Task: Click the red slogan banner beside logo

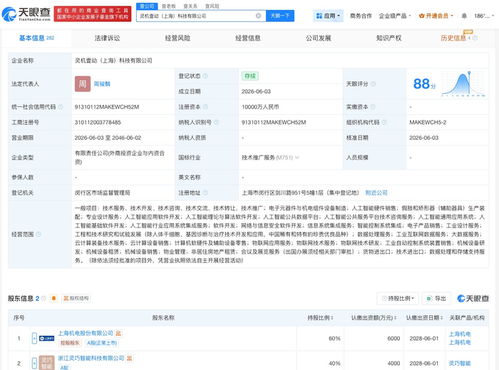Action: tap(93, 14)
